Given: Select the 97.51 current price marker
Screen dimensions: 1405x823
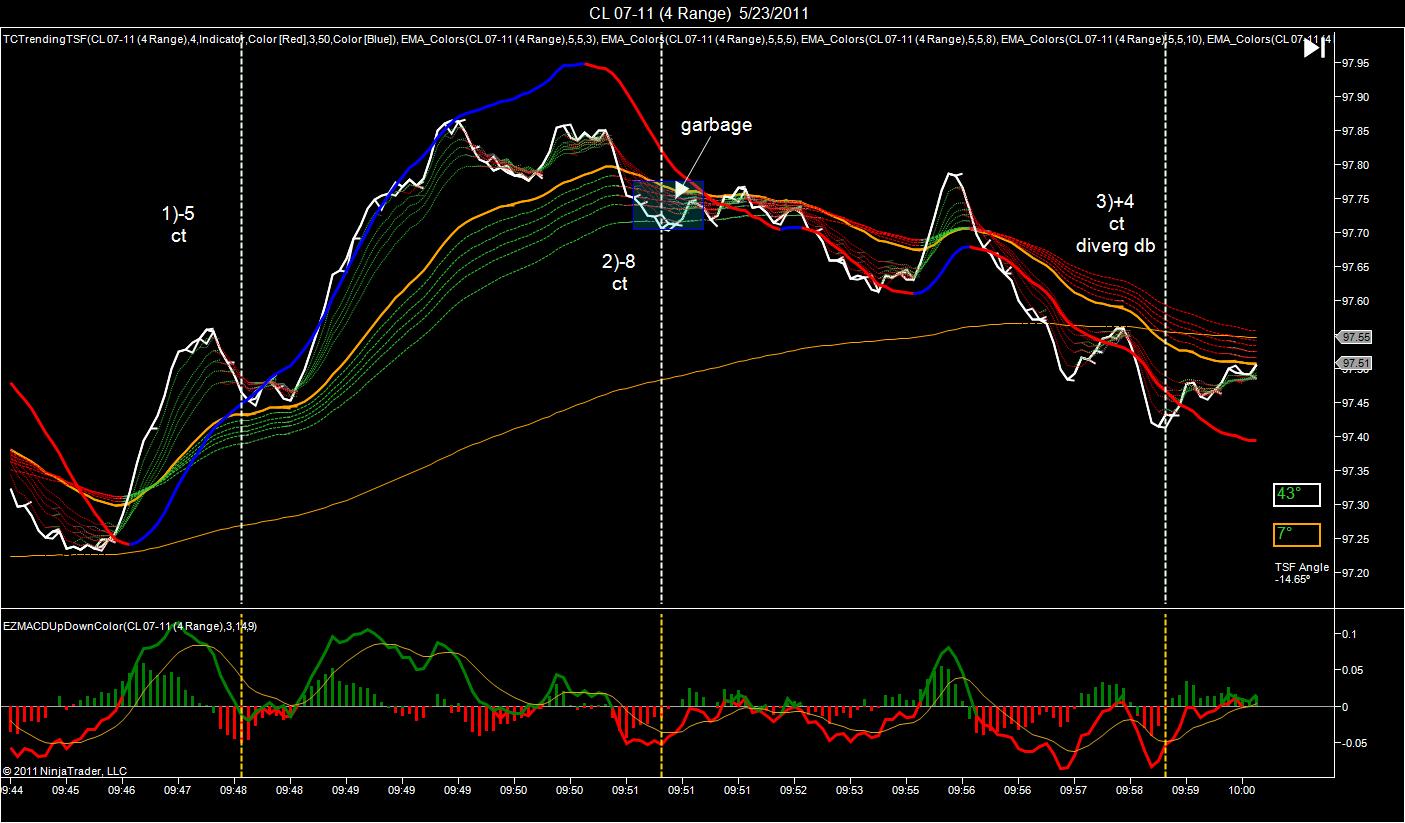Looking at the screenshot, I should coord(1356,363).
